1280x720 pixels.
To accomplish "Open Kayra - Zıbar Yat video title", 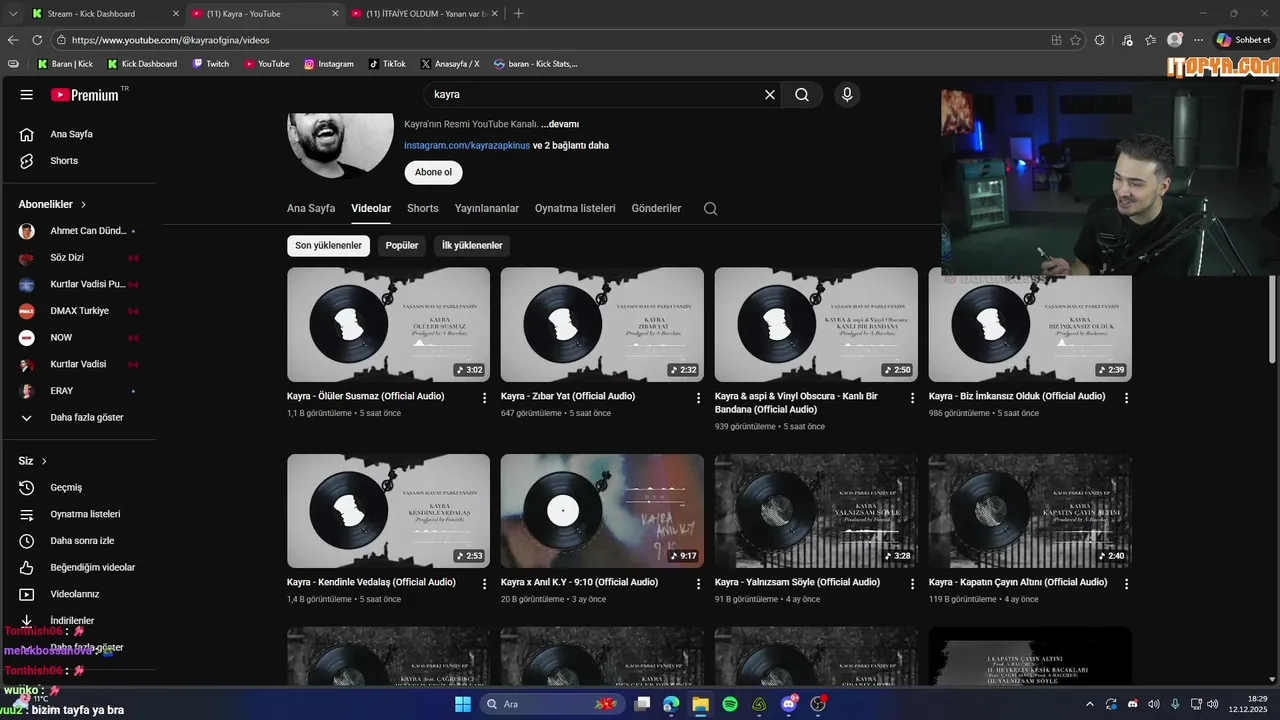I will pos(568,396).
